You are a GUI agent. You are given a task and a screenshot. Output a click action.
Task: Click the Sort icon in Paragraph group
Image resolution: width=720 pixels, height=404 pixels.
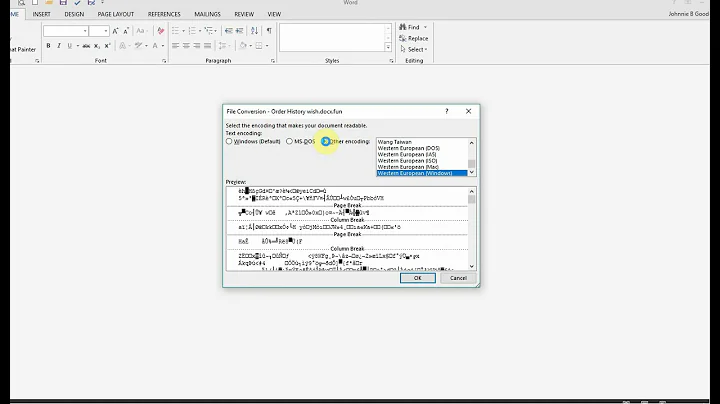pyautogui.click(x=254, y=31)
